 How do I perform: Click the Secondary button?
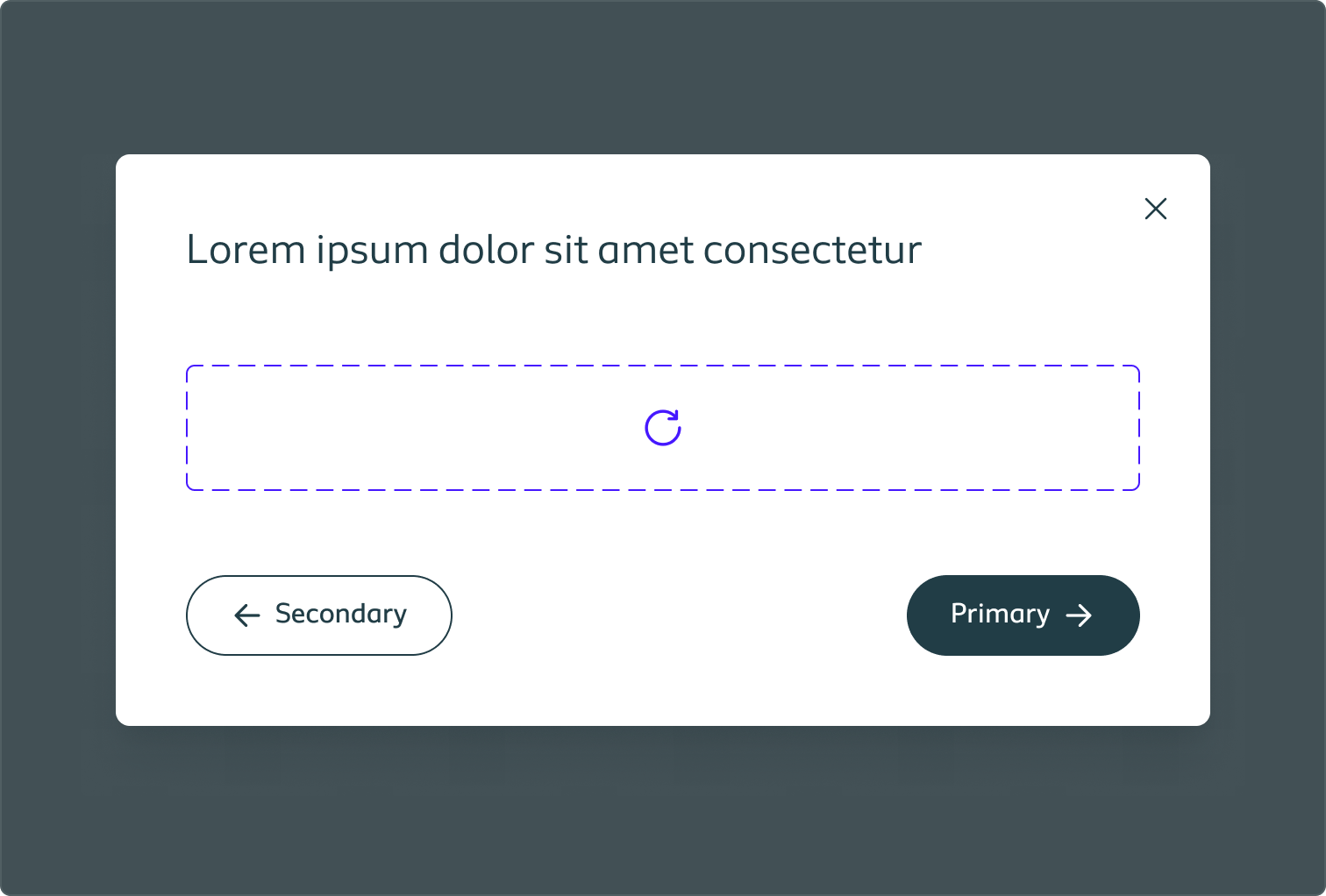coord(318,615)
